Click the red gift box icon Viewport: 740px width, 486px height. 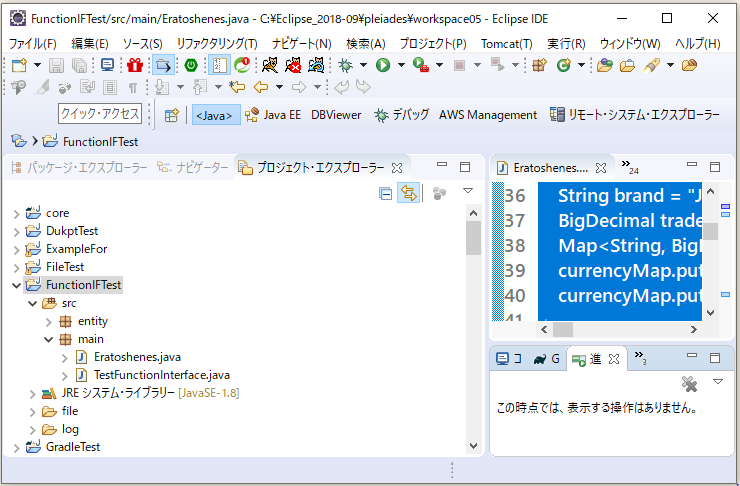[x=135, y=65]
